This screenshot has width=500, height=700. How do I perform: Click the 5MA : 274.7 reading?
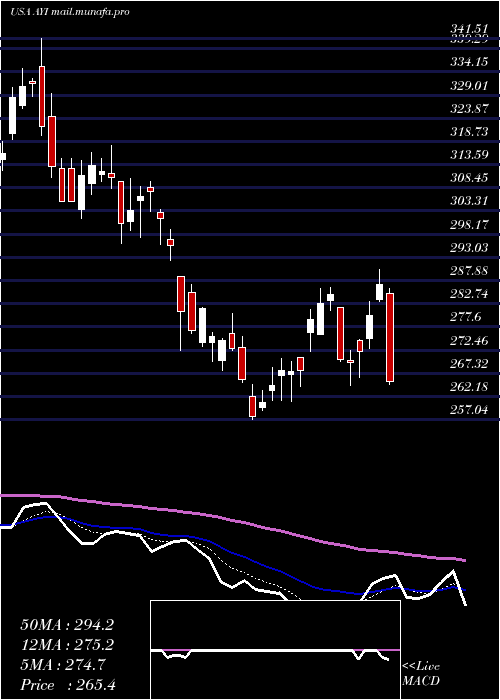[63, 665]
